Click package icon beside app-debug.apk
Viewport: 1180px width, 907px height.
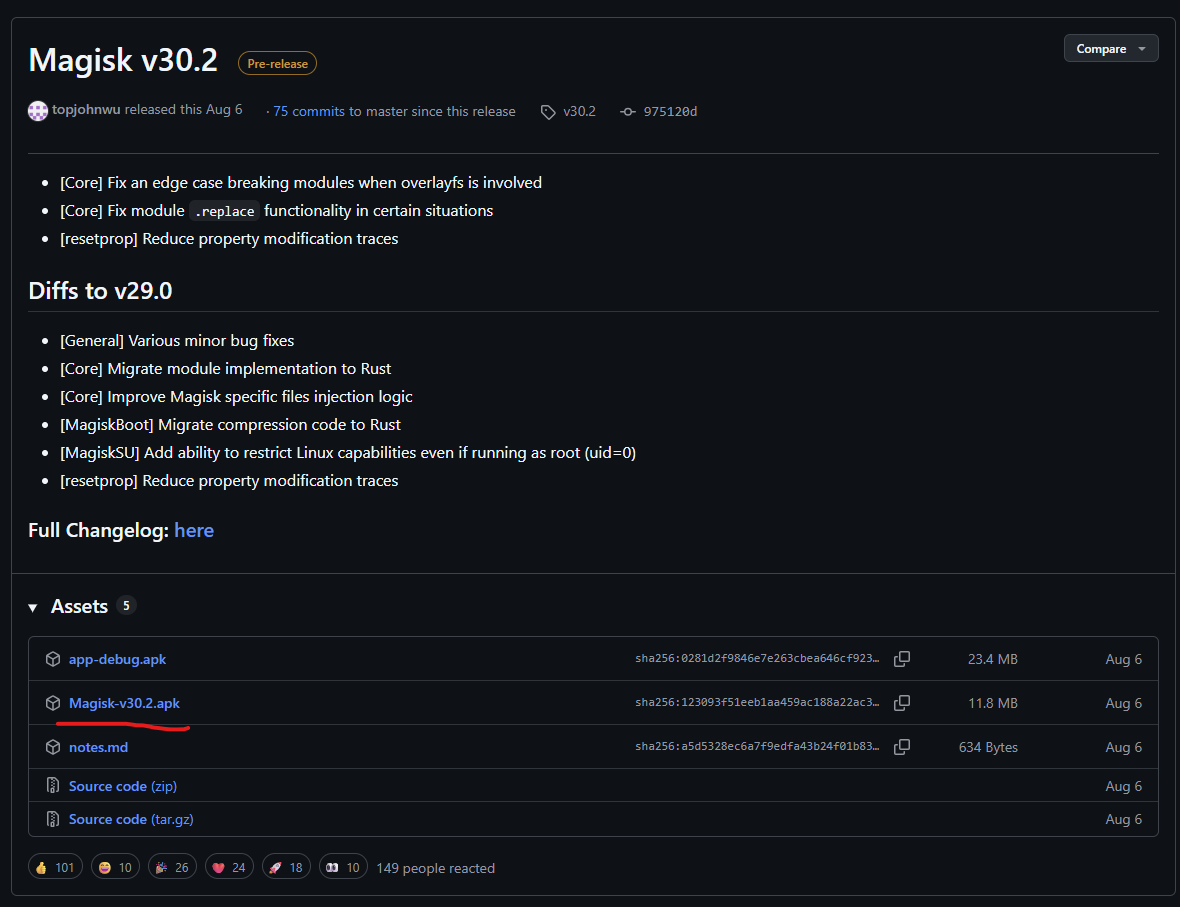pos(53,659)
